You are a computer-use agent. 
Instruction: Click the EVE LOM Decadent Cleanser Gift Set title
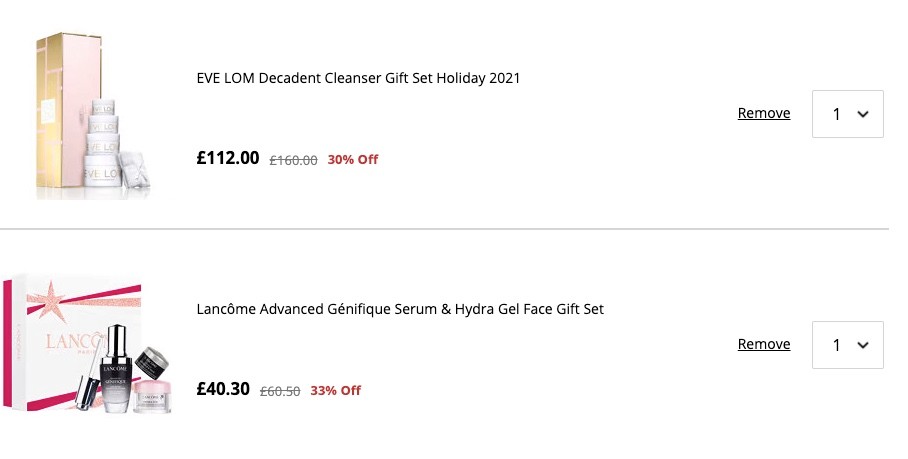coord(358,78)
